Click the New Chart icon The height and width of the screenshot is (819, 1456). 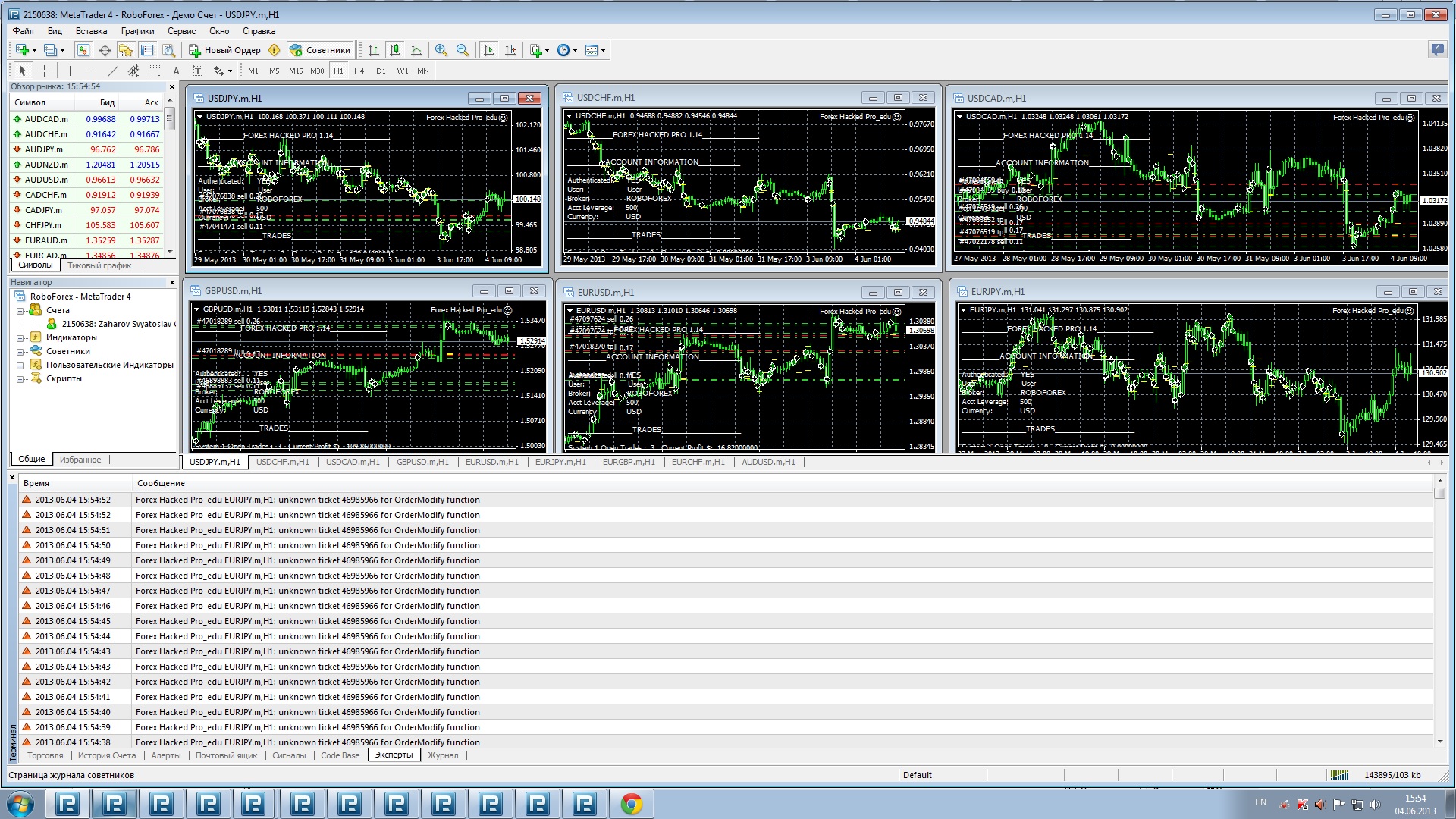pyautogui.click(x=22, y=50)
